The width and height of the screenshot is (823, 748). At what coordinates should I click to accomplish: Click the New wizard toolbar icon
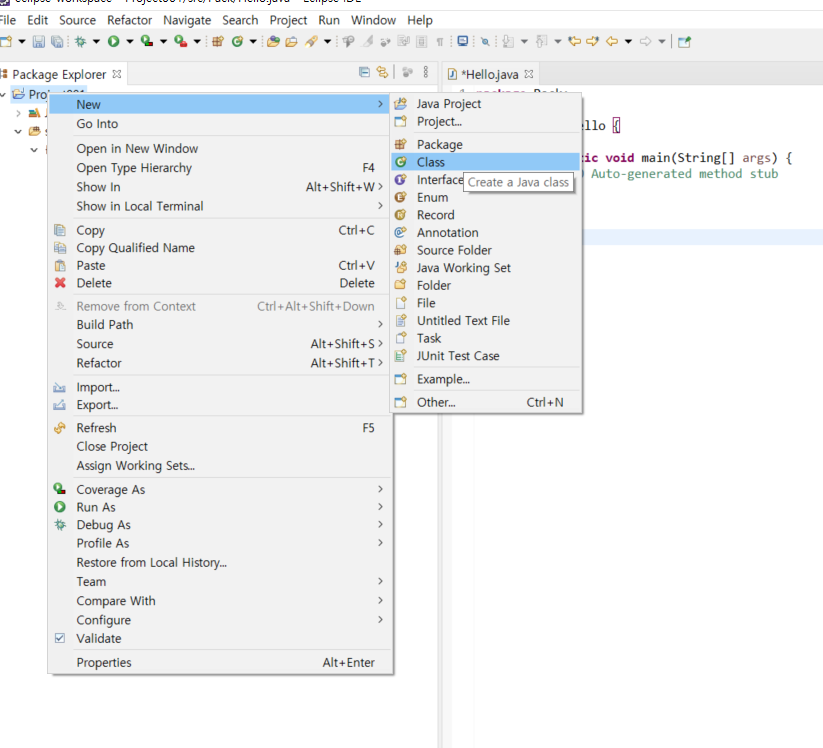[6, 41]
